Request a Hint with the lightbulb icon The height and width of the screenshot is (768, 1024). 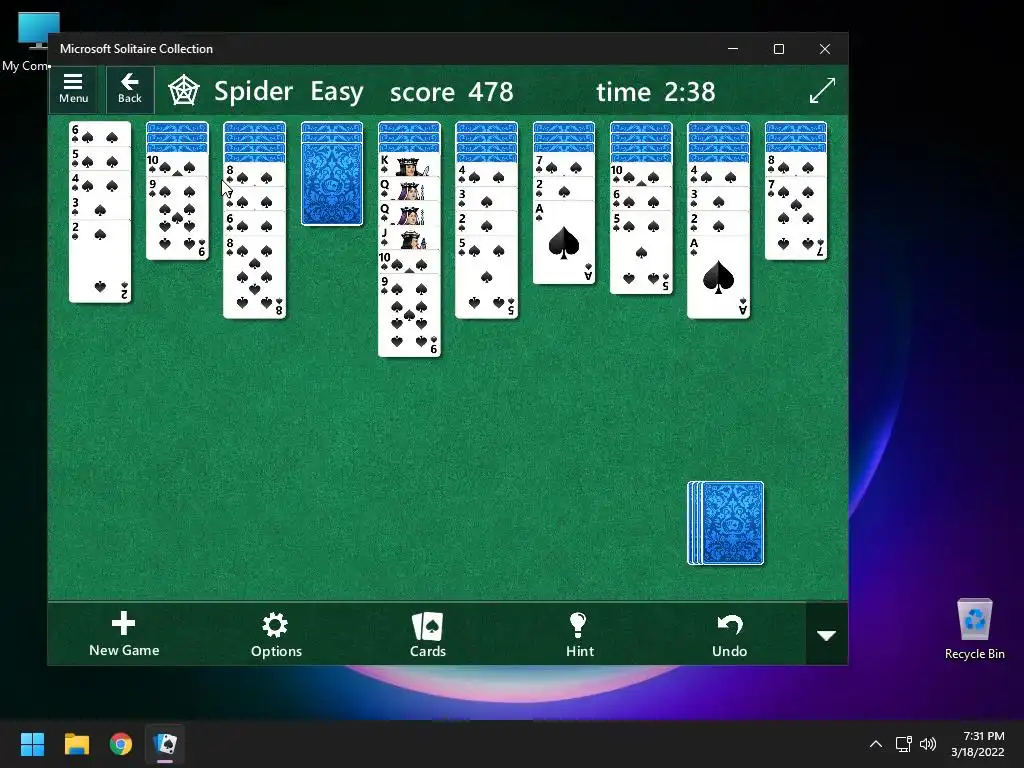point(579,633)
